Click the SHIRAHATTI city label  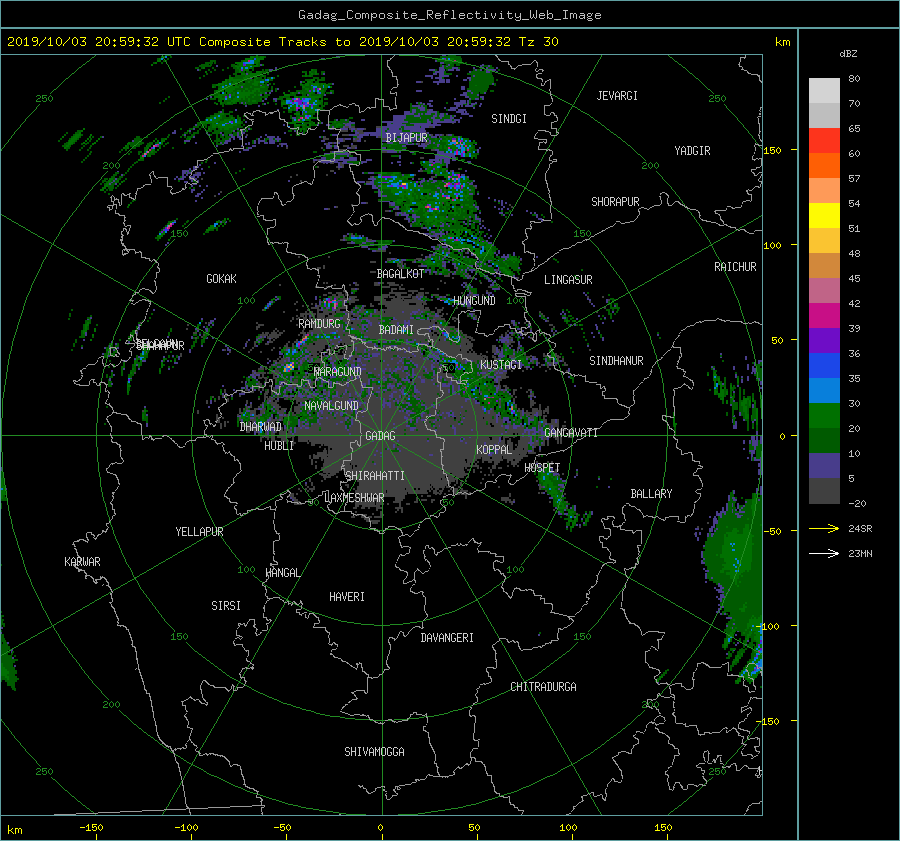click(375, 476)
